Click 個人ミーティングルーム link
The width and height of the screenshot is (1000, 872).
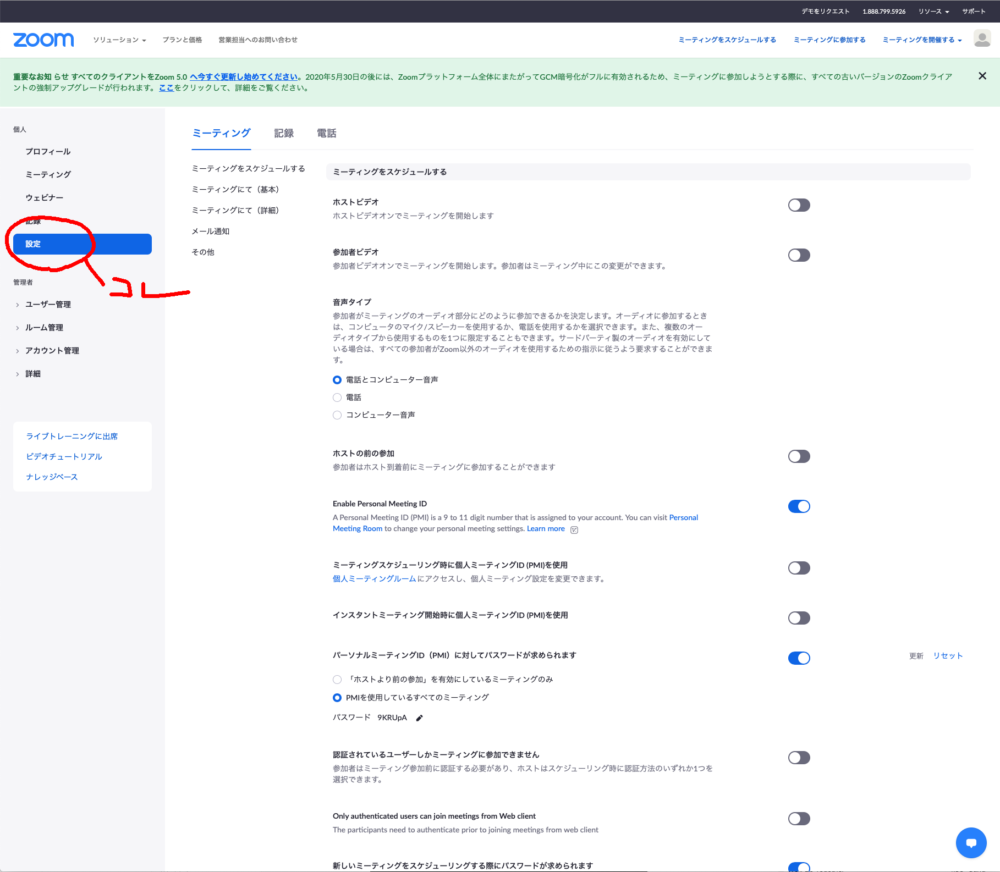coord(374,579)
